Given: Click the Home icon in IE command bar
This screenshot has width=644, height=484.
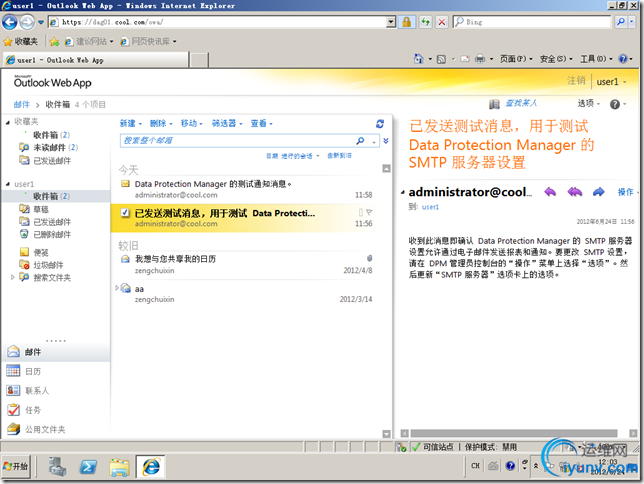Looking at the screenshot, I should [419, 59].
